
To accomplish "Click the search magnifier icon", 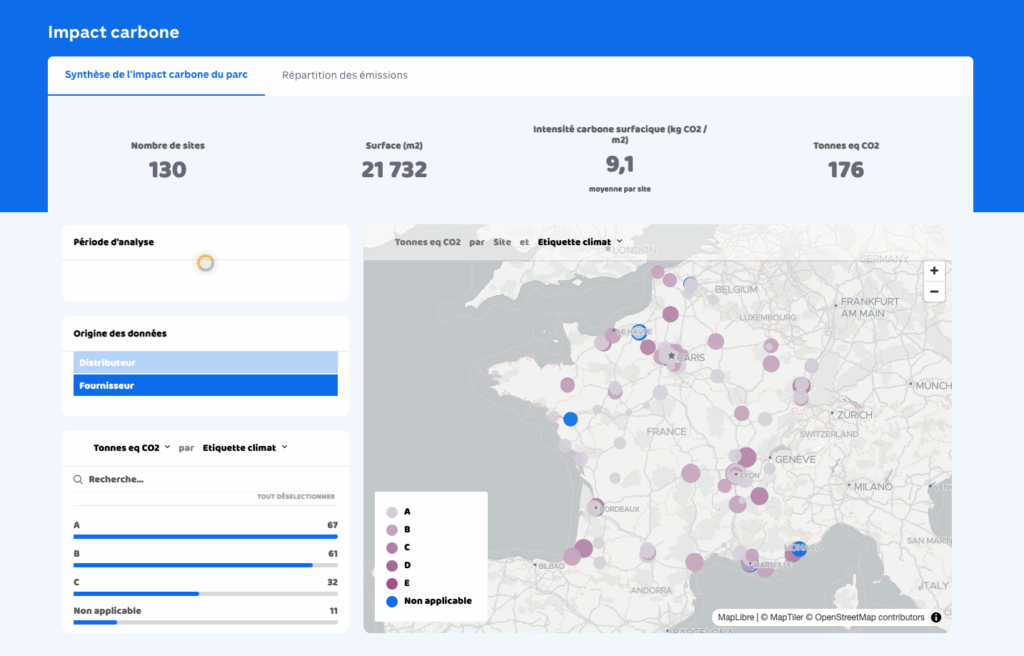I will [x=78, y=480].
